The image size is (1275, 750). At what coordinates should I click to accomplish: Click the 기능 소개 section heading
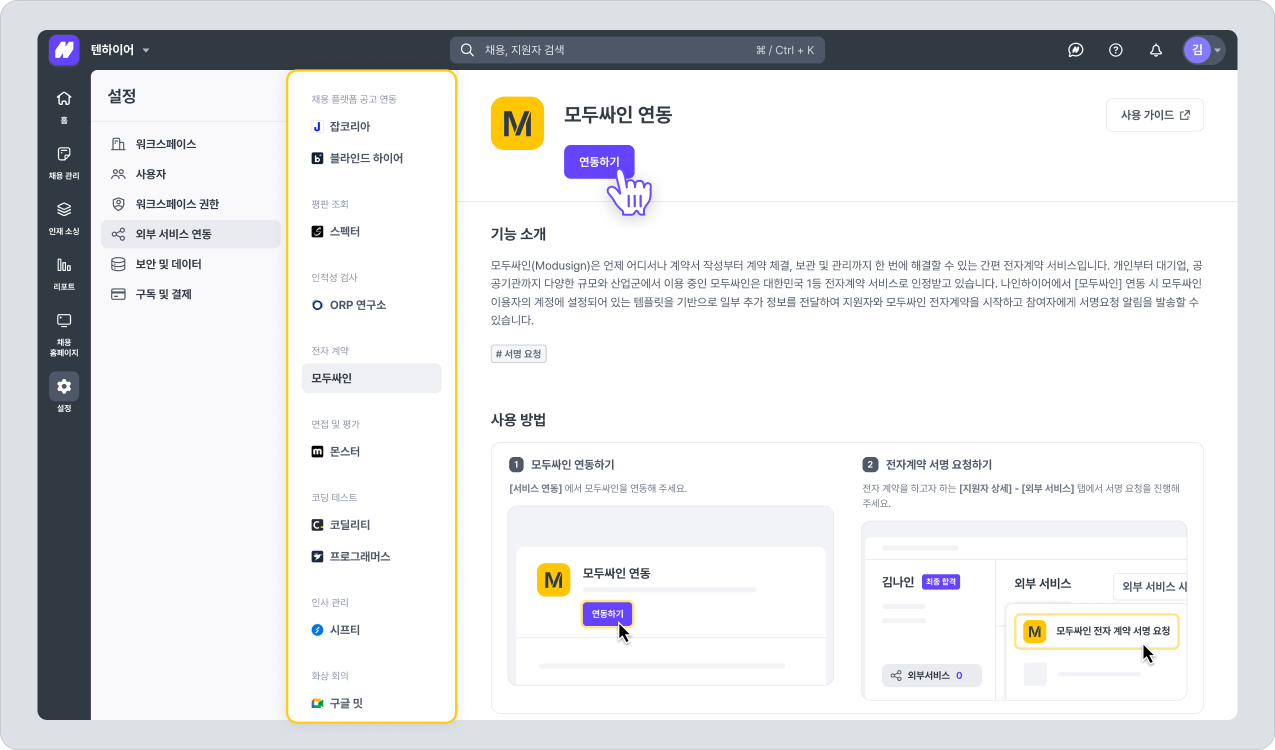(518, 234)
